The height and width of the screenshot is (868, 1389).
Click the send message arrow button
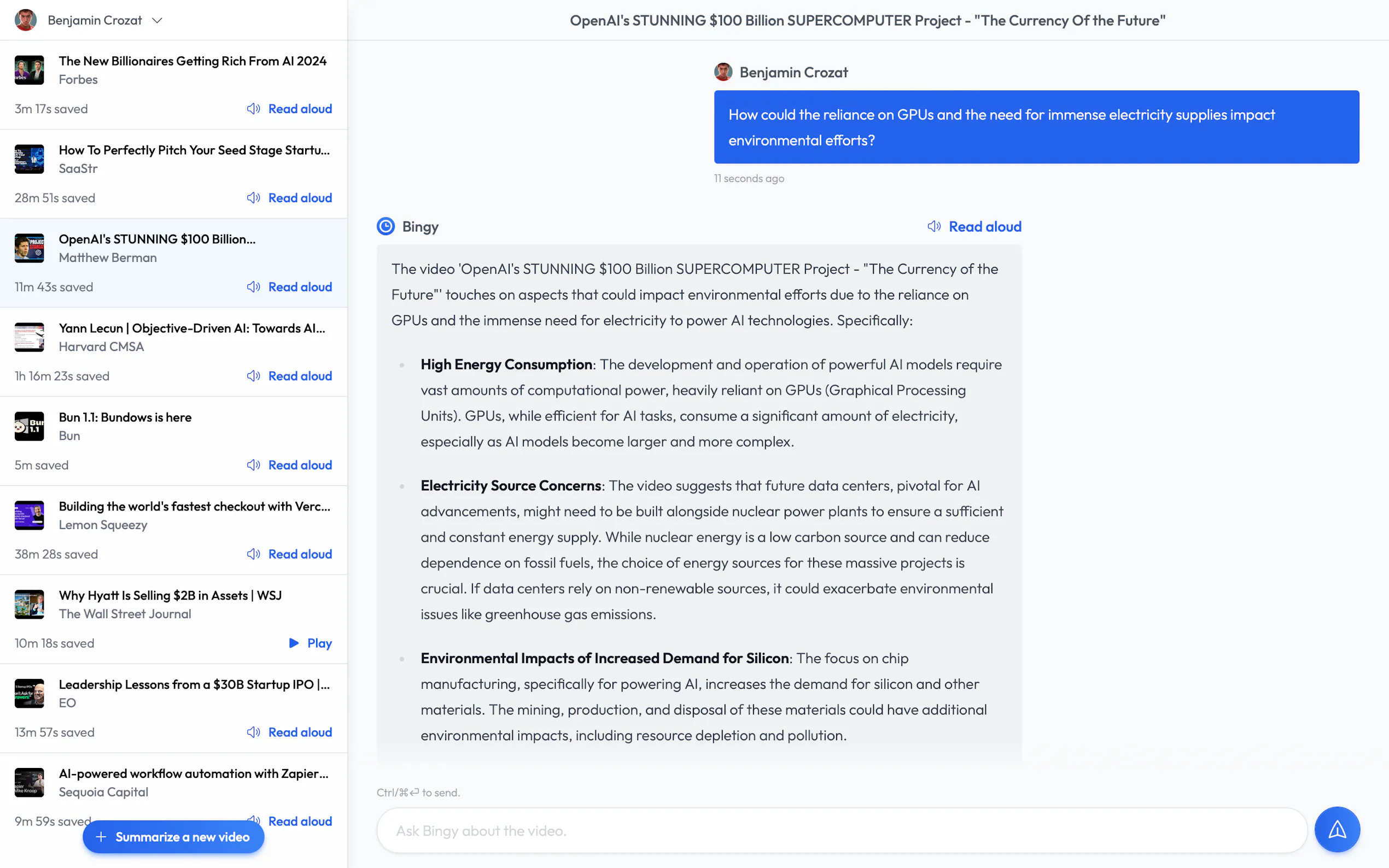(1337, 830)
